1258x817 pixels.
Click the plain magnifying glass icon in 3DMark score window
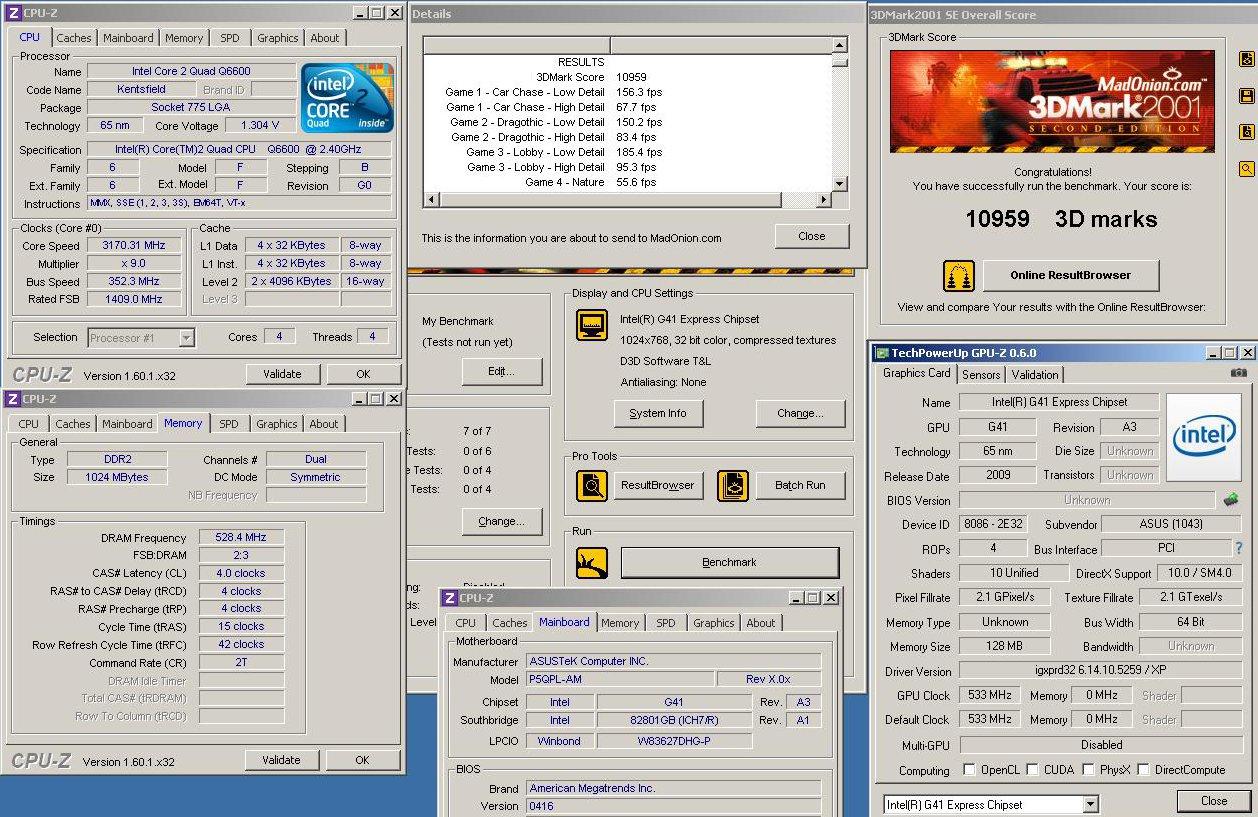(x=1246, y=169)
